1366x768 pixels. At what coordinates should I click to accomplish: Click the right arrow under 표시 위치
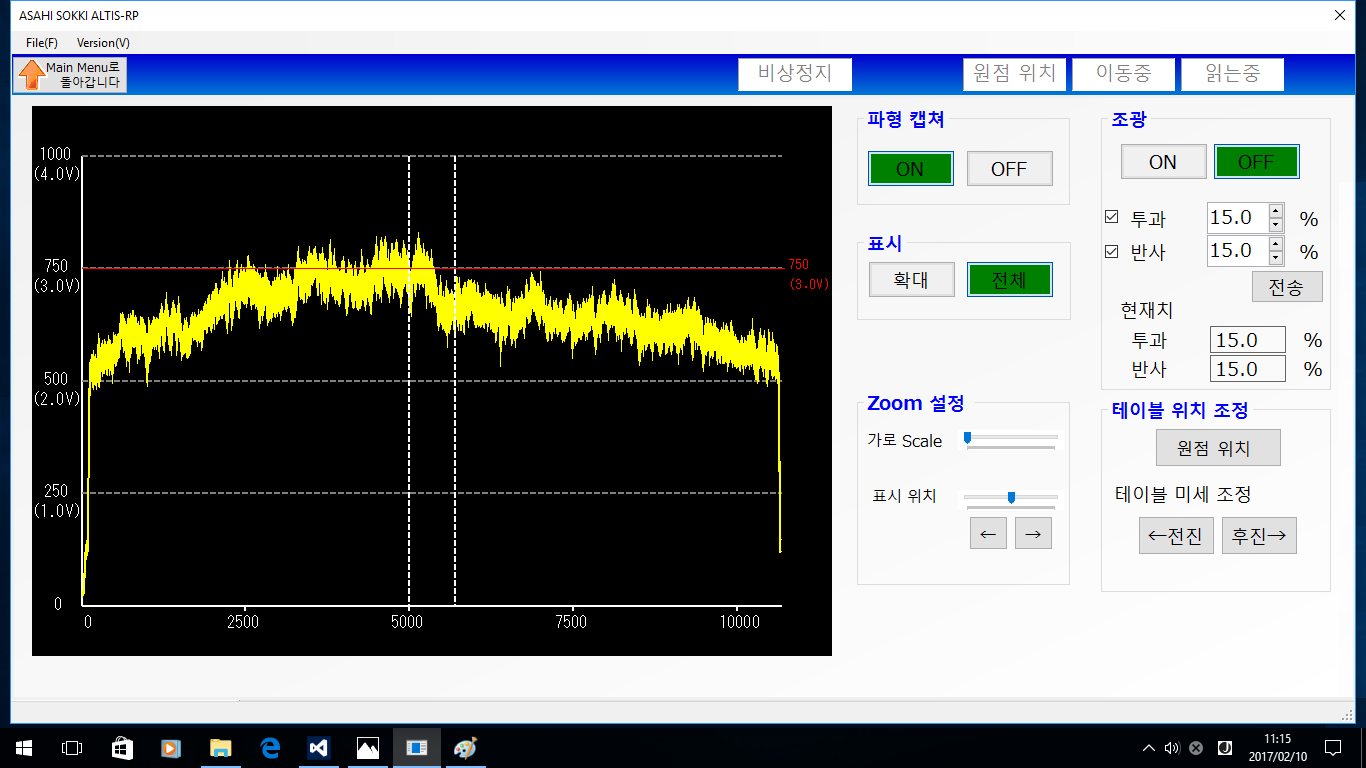[1033, 534]
